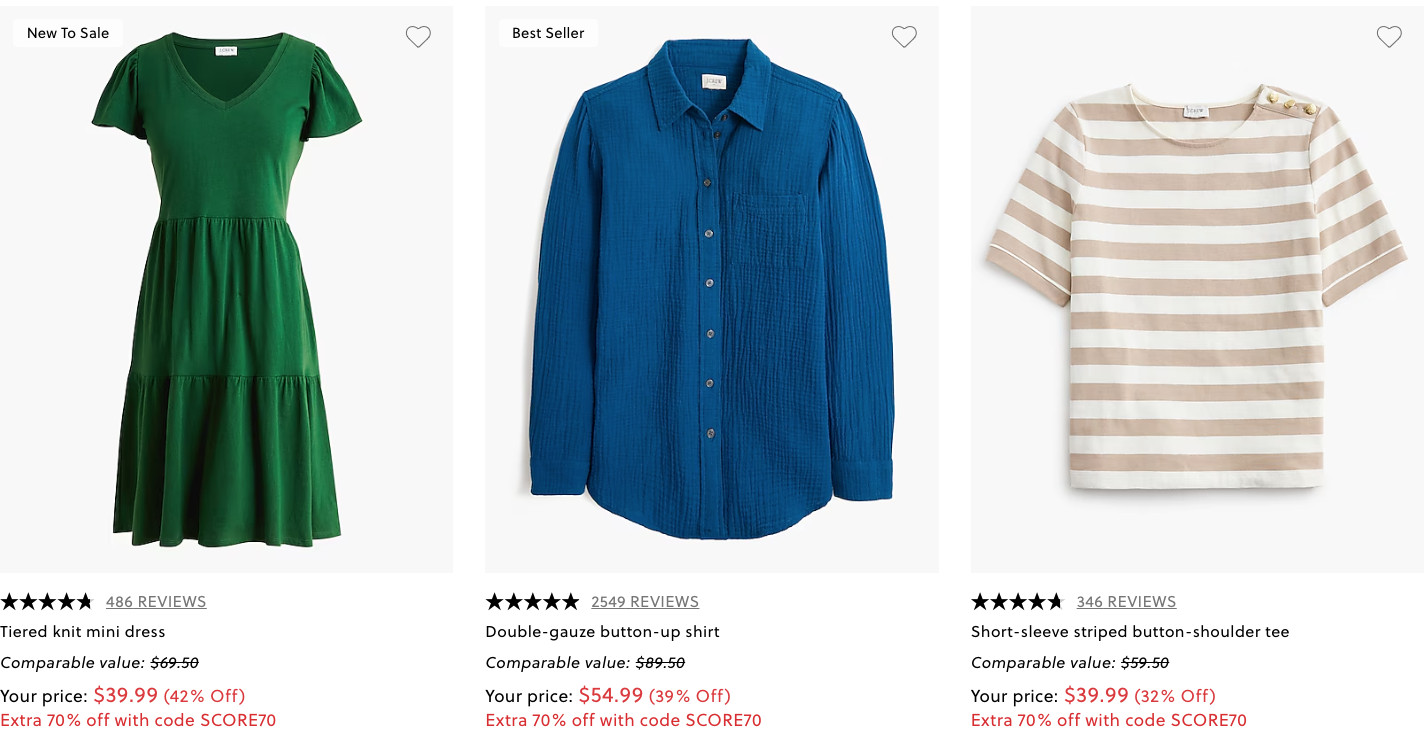
Task: Click the New To Sale badge
Action: (68, 33)
